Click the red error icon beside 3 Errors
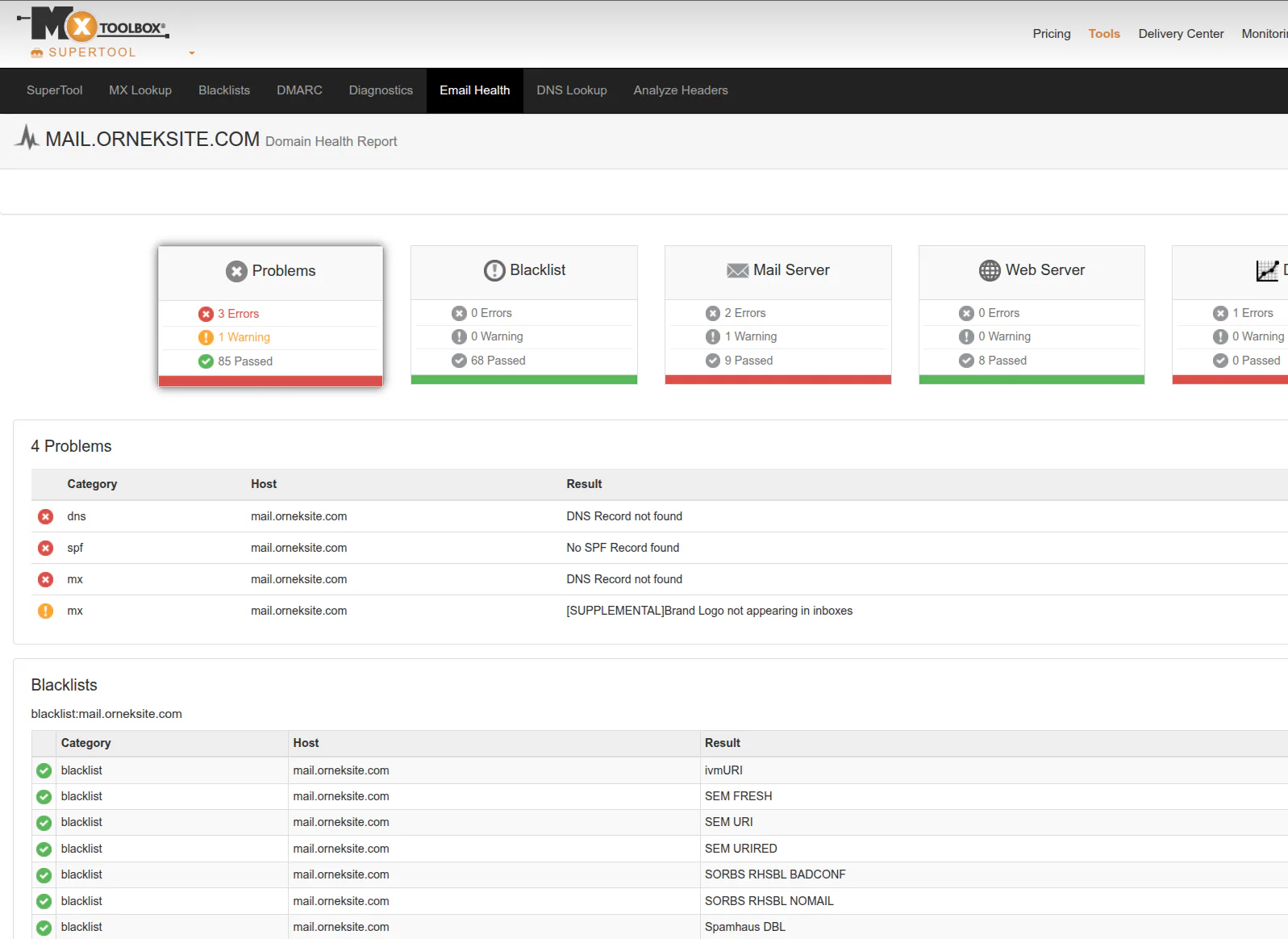1288x939 pixels. [x=206, y=314]
